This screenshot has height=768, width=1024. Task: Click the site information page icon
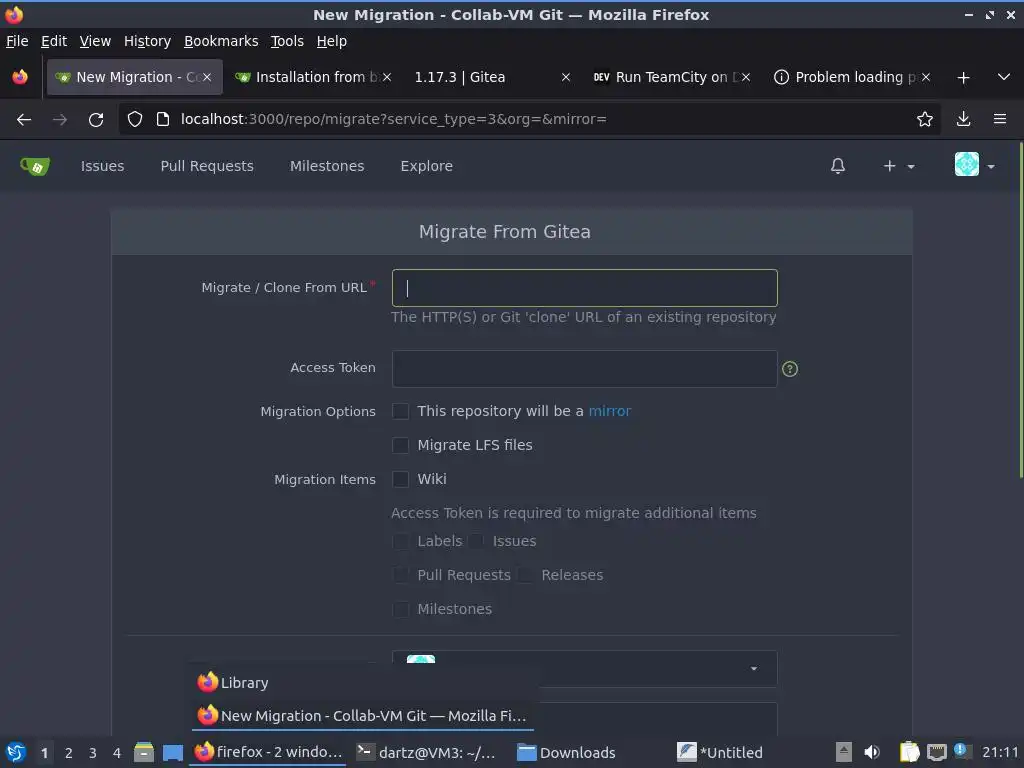(163, 120)
